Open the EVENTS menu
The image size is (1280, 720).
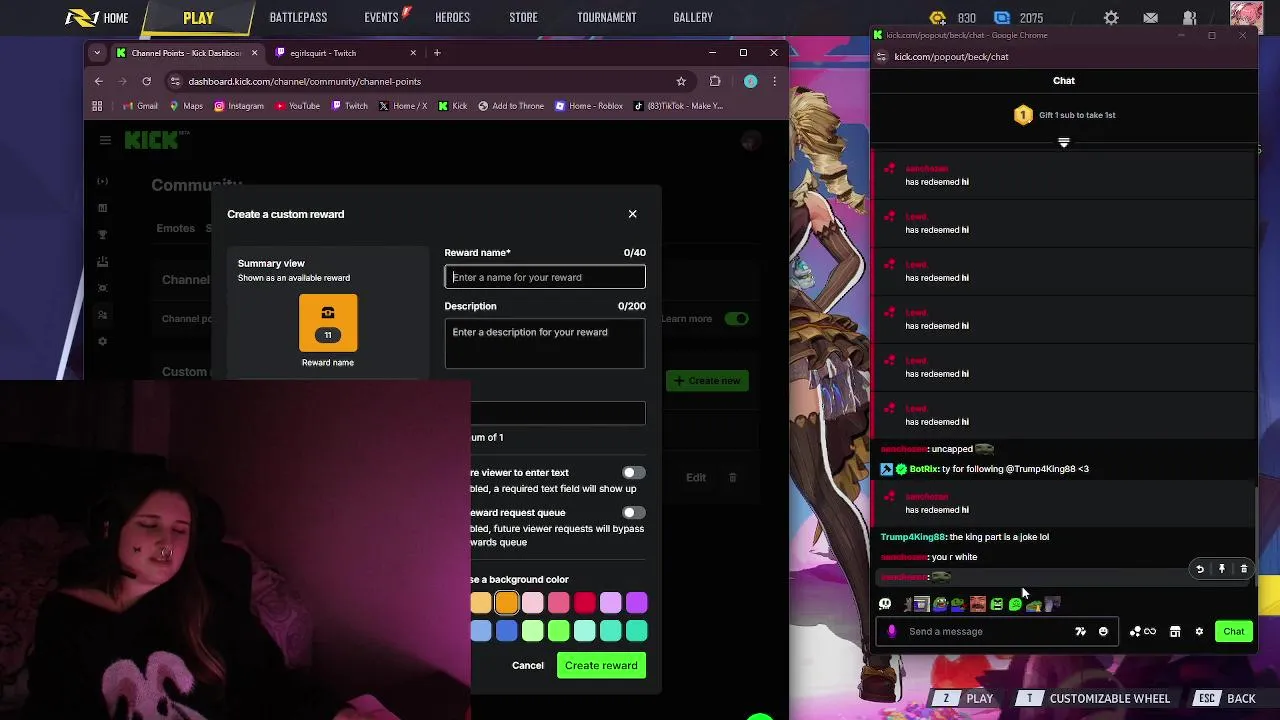pos(382,18)
